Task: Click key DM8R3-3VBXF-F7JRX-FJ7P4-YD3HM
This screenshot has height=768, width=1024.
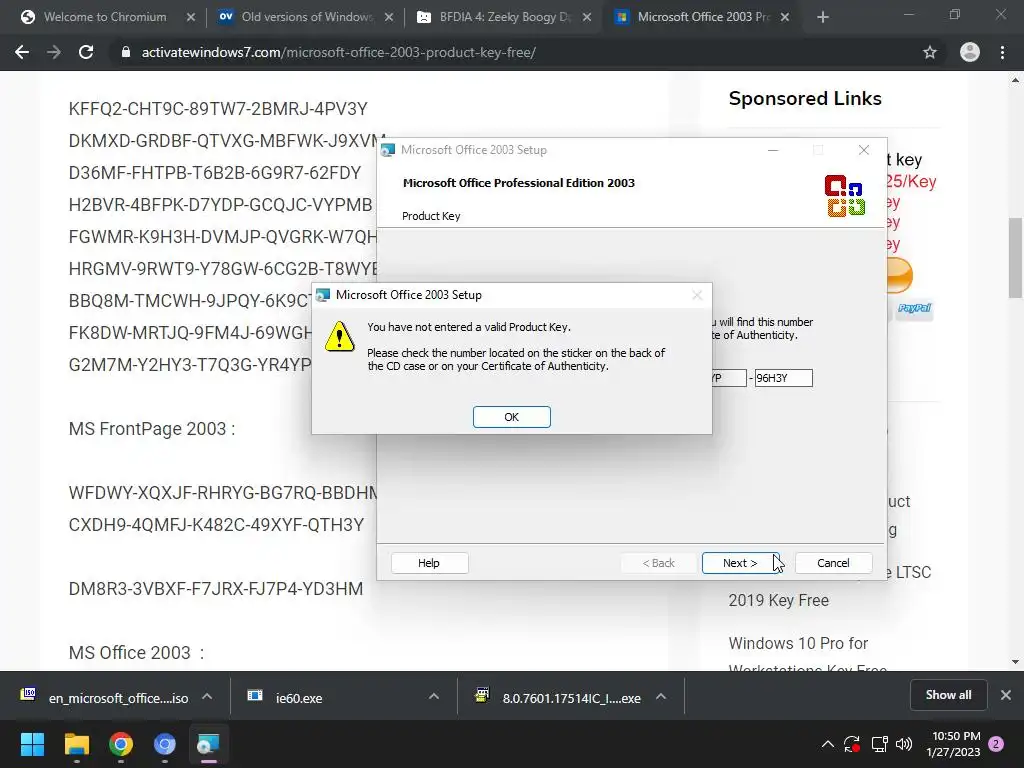Action: [x=216, y=588]
